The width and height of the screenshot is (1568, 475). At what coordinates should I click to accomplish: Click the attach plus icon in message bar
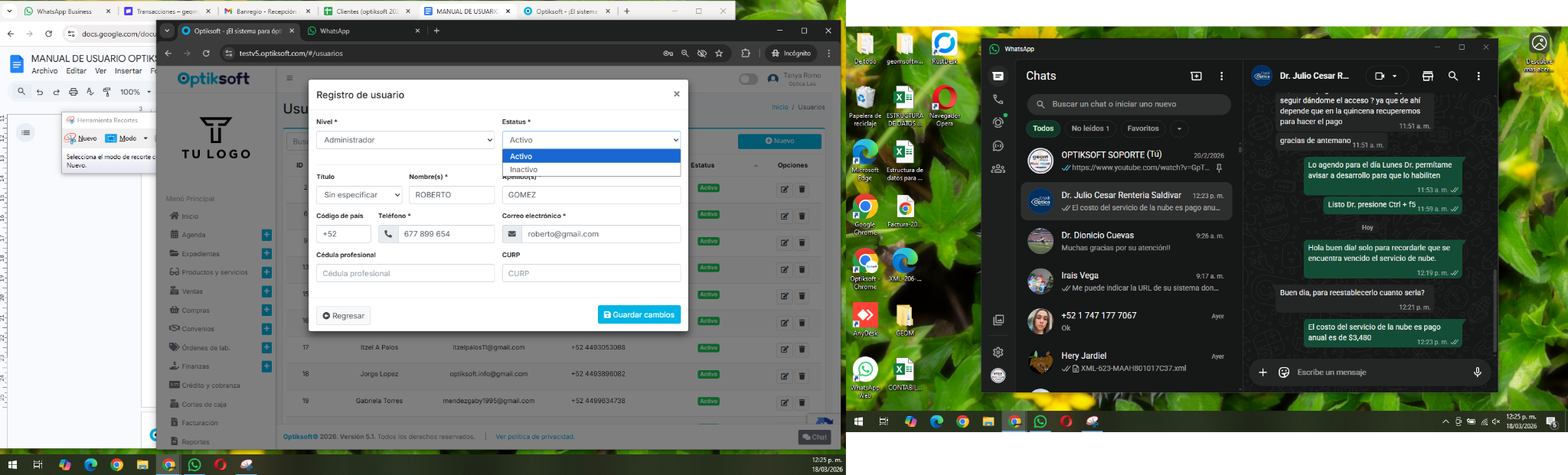tap(1263, 373)
